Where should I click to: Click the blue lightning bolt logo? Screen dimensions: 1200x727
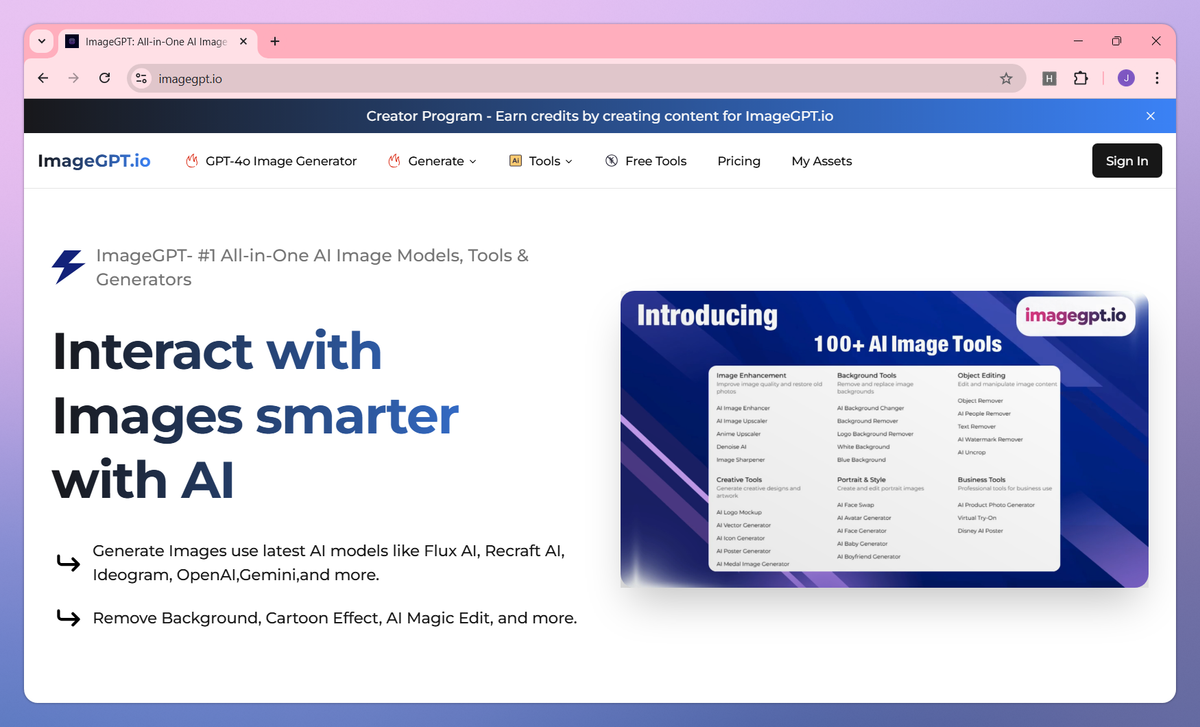click(x=68, y=267)
